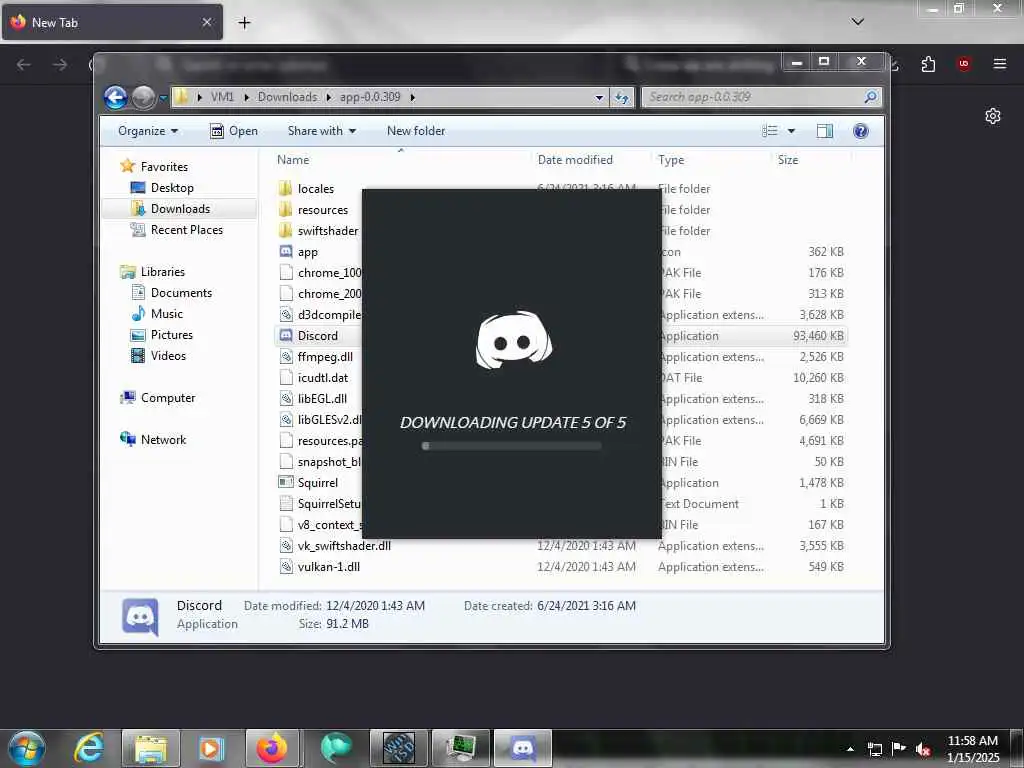Click the Downloads breadcrumb in address bar
The image size is (1024, 768).
tap(287, 97)
